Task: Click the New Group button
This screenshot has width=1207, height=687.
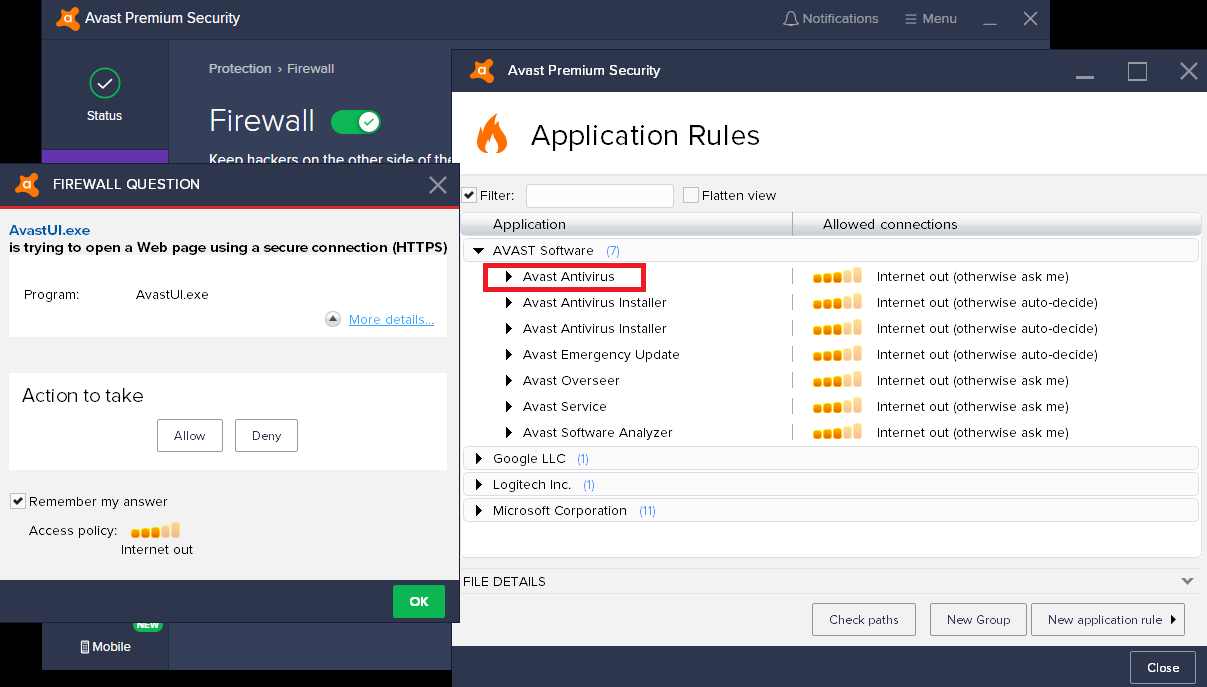Action: (979, 620)
